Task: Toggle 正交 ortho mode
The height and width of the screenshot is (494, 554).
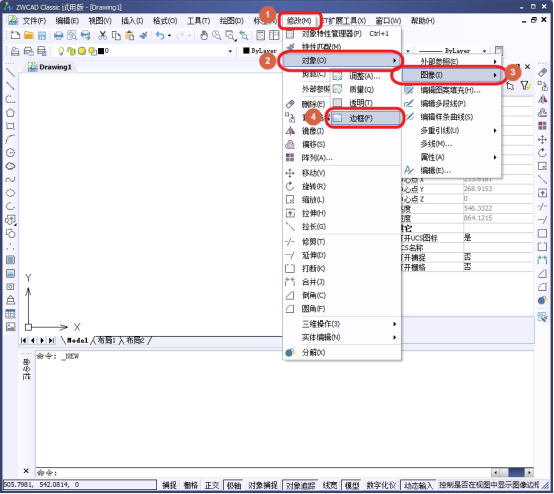Action: pyautogui.click(x=212, y=485)
